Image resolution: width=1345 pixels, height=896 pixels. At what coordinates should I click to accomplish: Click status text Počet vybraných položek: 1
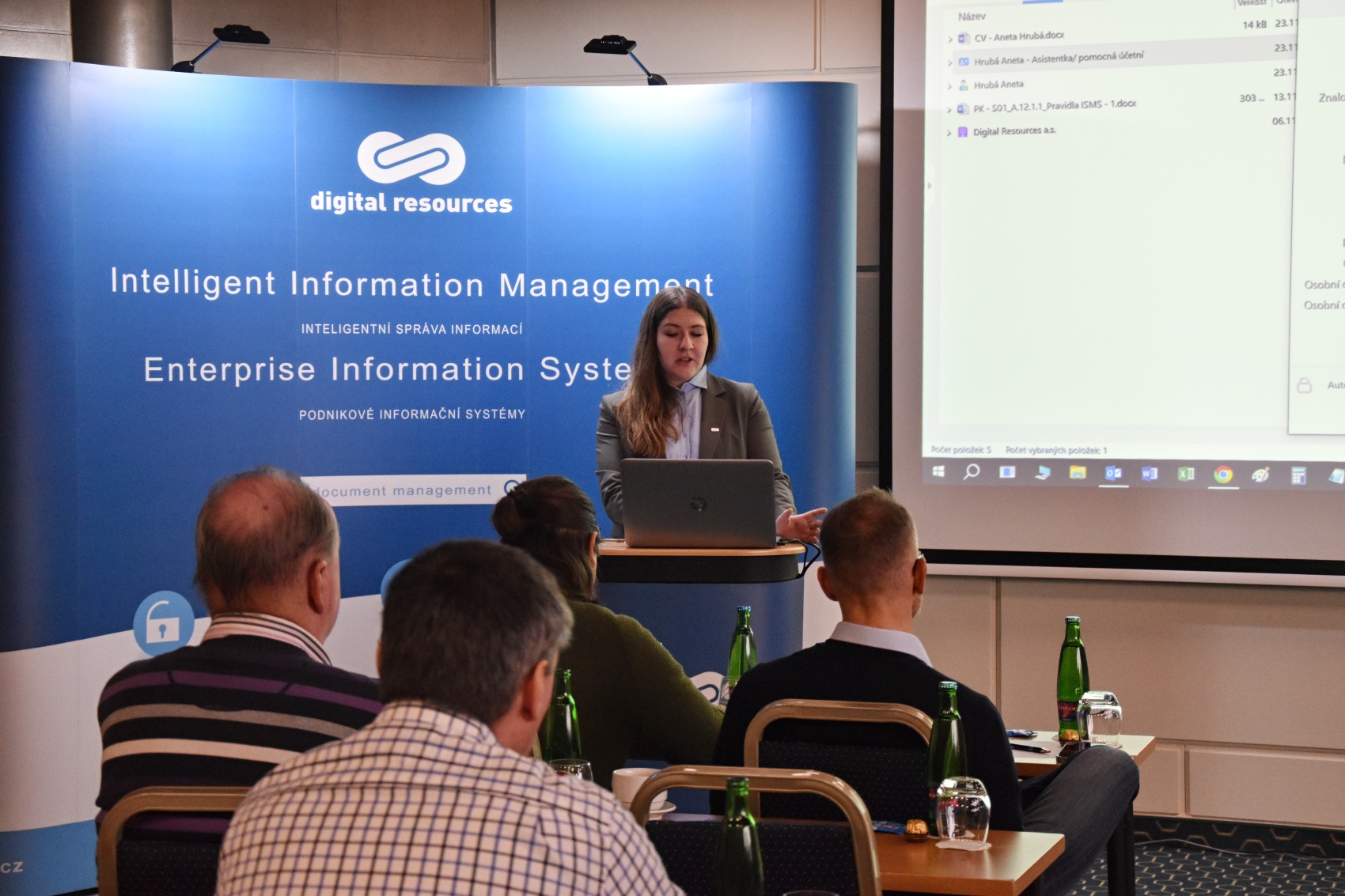tap(1056, 450)
